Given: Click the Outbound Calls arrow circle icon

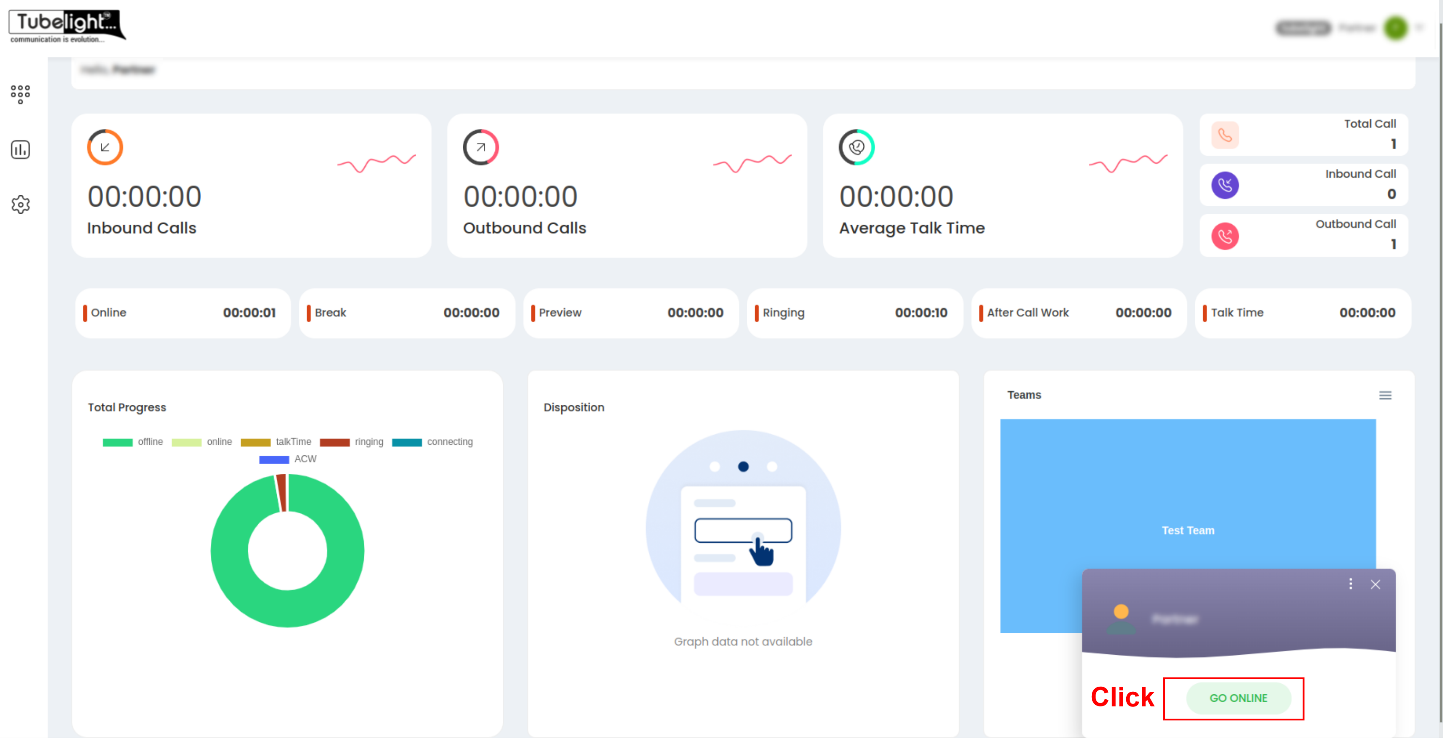Looking at the screenshot, I should click(481, 147).
